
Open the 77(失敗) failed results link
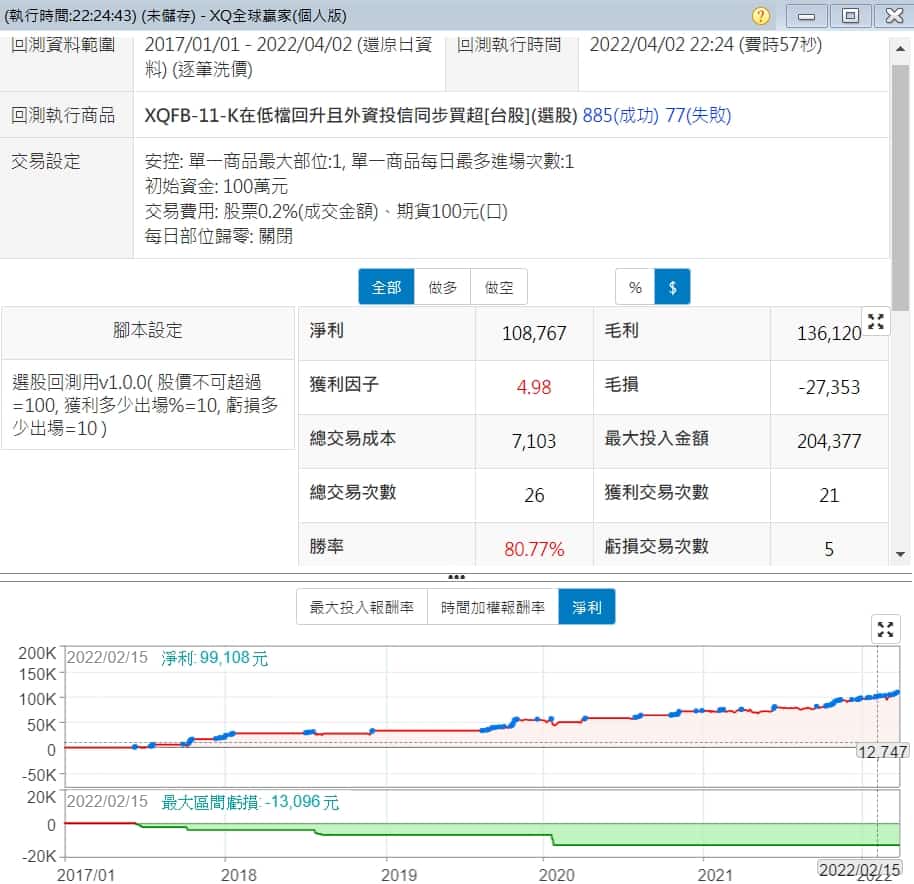[698, 115]
